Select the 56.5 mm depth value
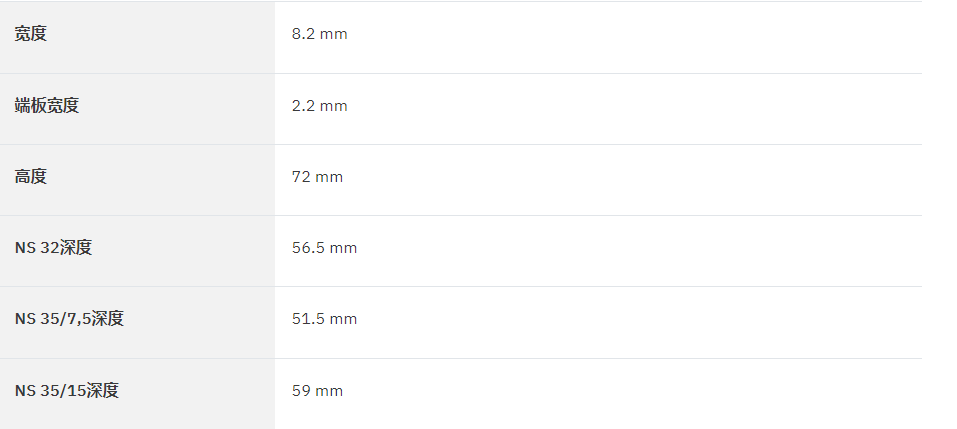This screenshot has width=957, height=429. tap(324, 248)
